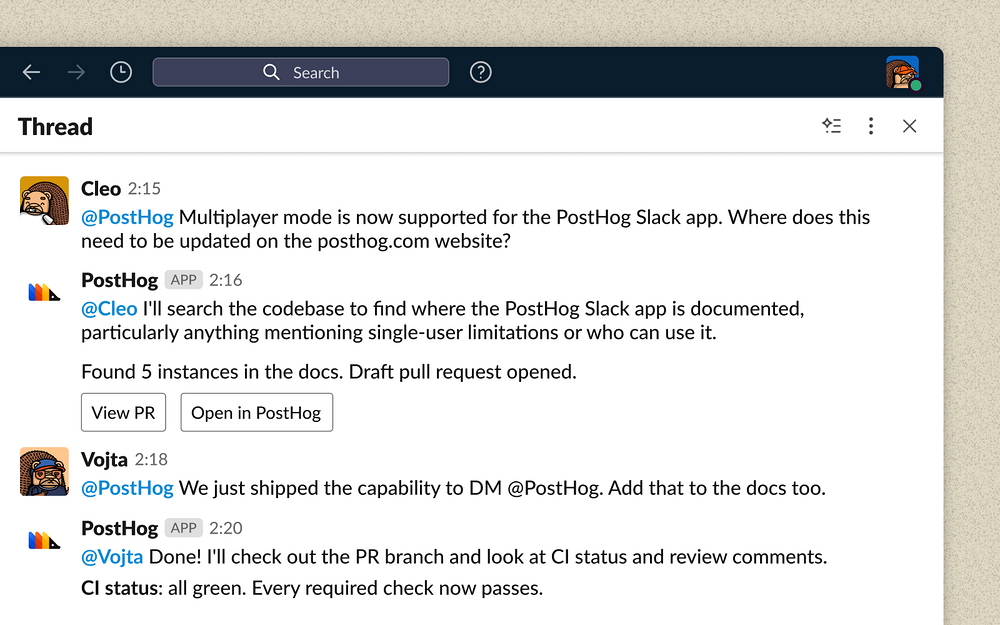Screen dimensions: 1000x625
Task: Open Cleo's profile from her name
Action: (x=101, y=189)
